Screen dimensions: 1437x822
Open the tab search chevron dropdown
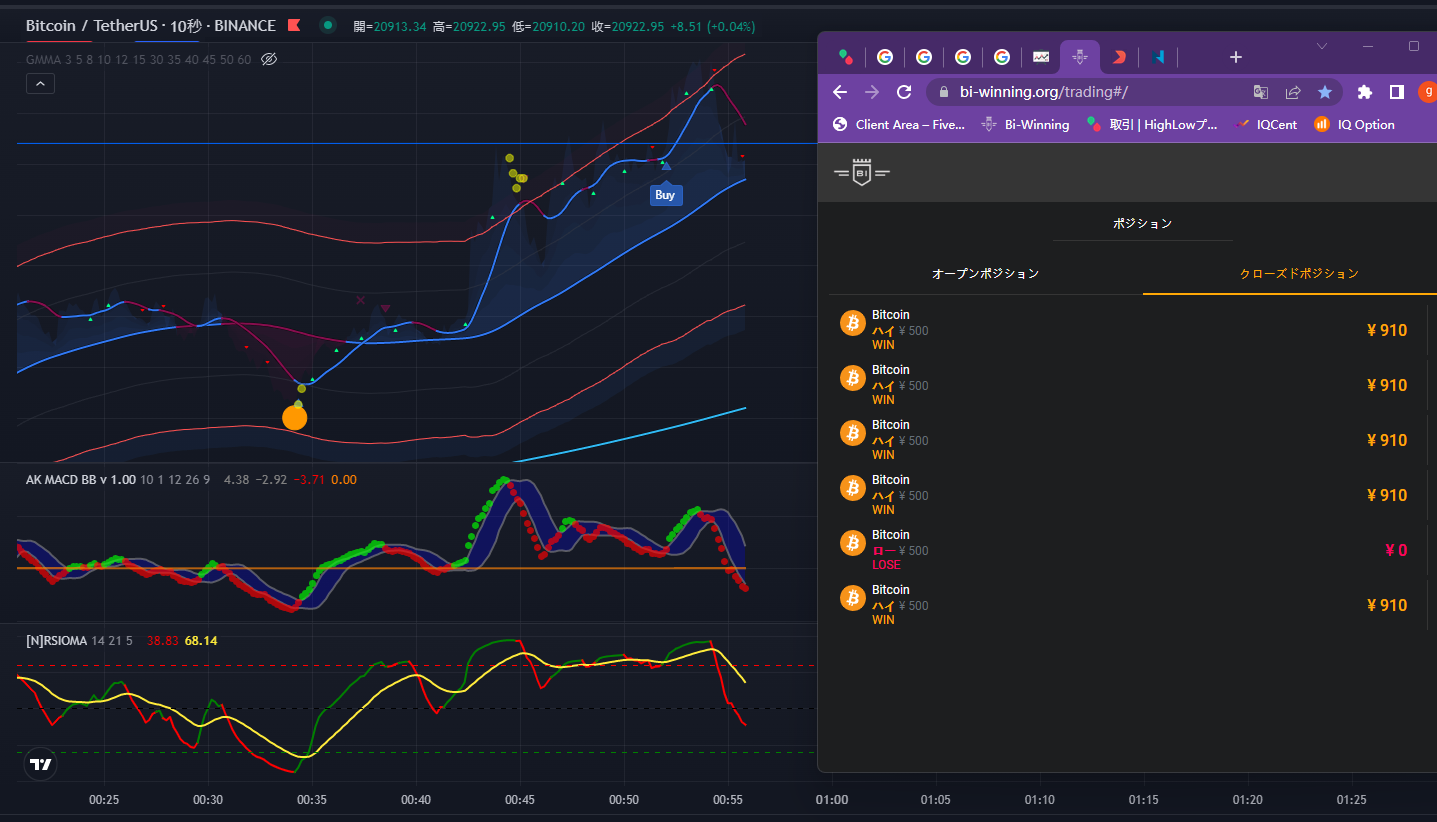tap(1322, 46)
